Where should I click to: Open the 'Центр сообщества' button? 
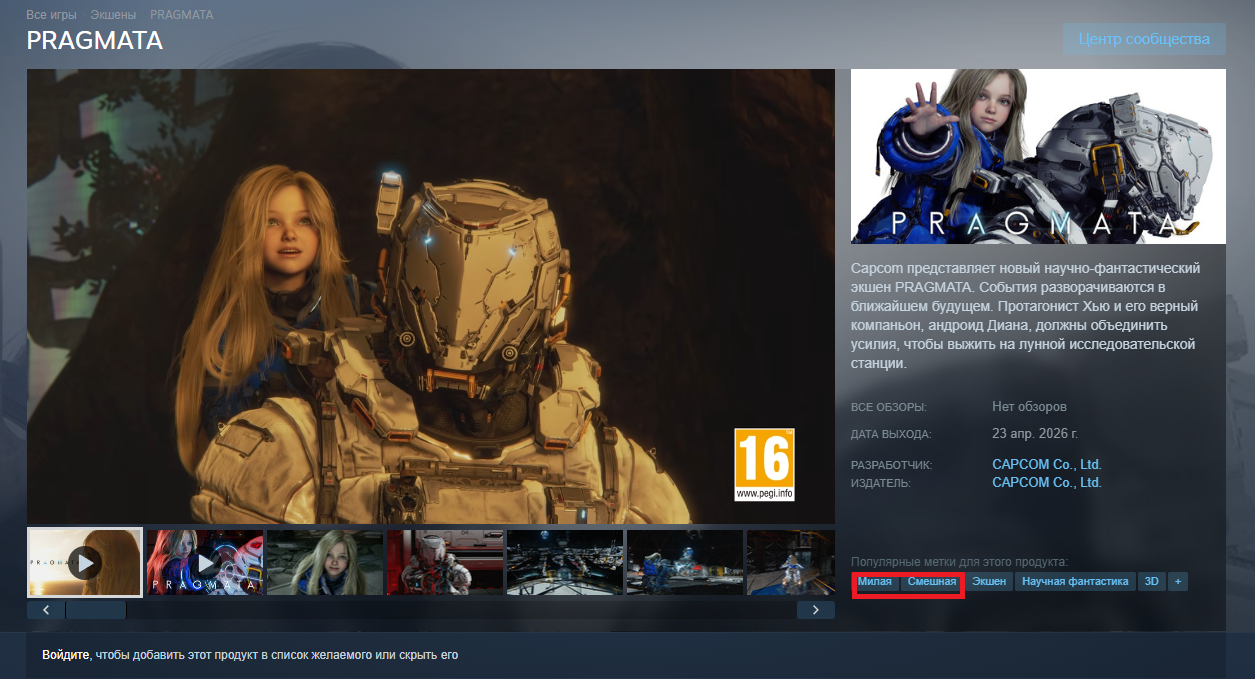pyautogui.click(x=1144, y=39)
